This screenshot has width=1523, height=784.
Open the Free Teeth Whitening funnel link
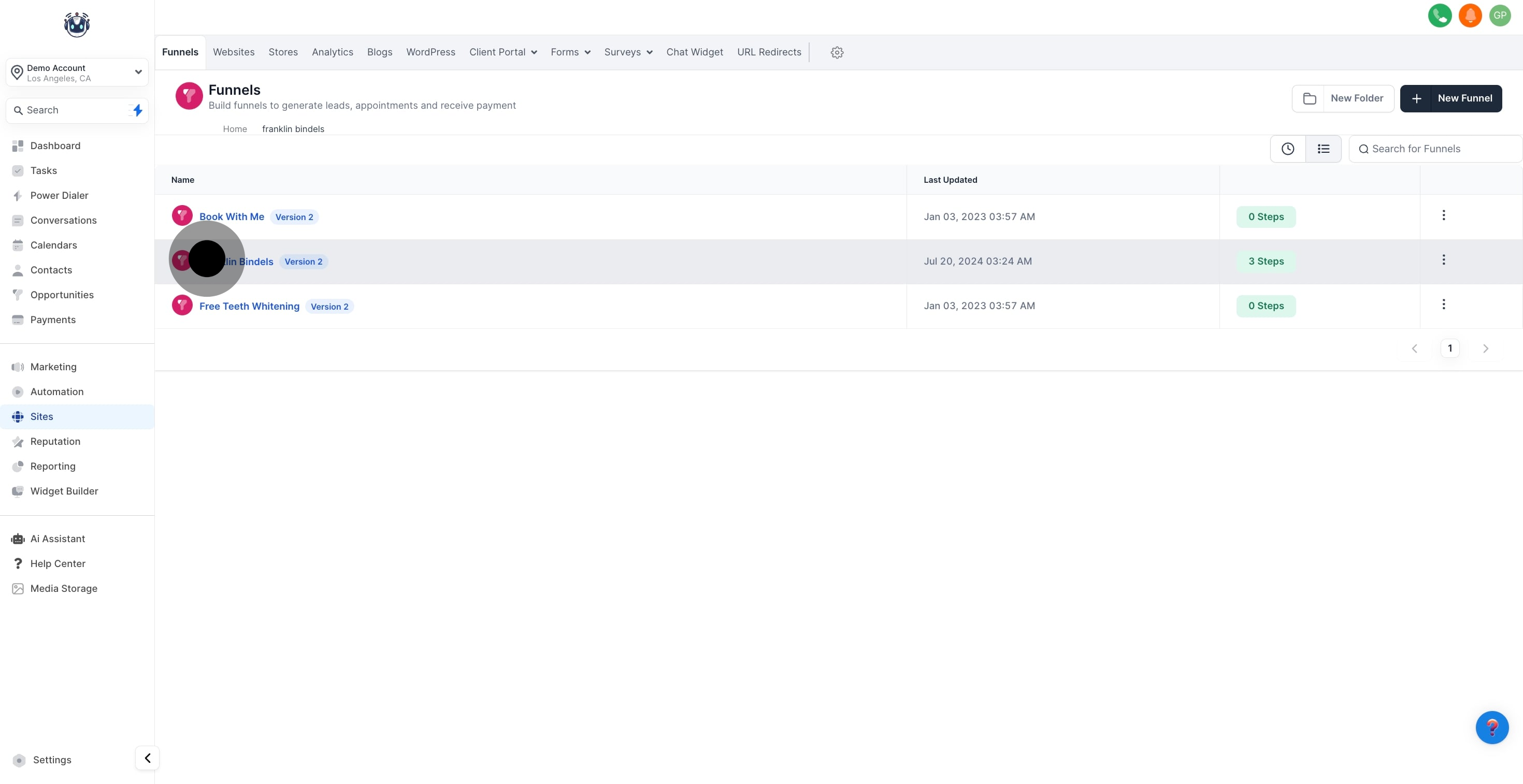pos(249,306)
